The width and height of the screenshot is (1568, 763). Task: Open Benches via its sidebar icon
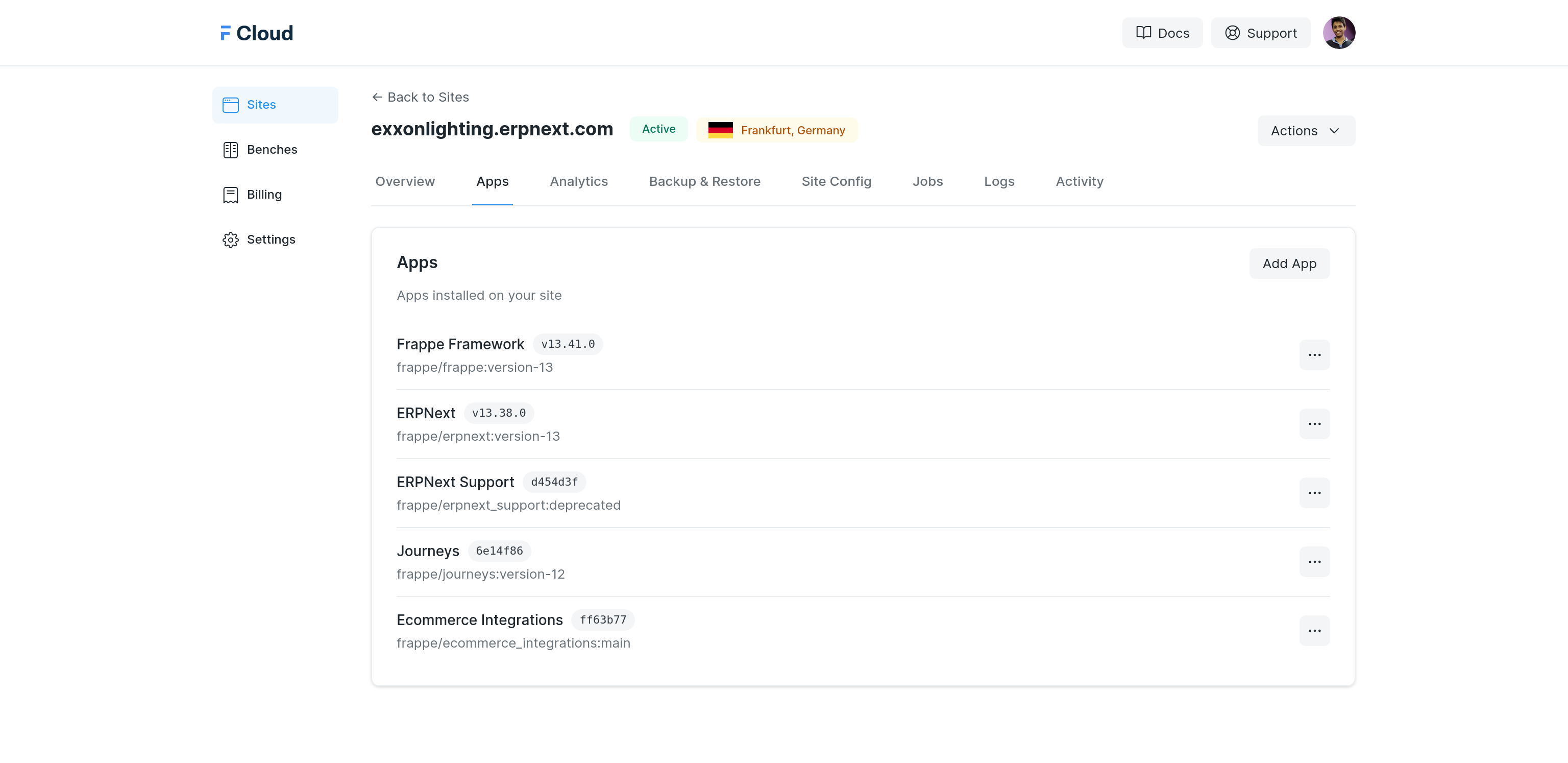(230, 150)
